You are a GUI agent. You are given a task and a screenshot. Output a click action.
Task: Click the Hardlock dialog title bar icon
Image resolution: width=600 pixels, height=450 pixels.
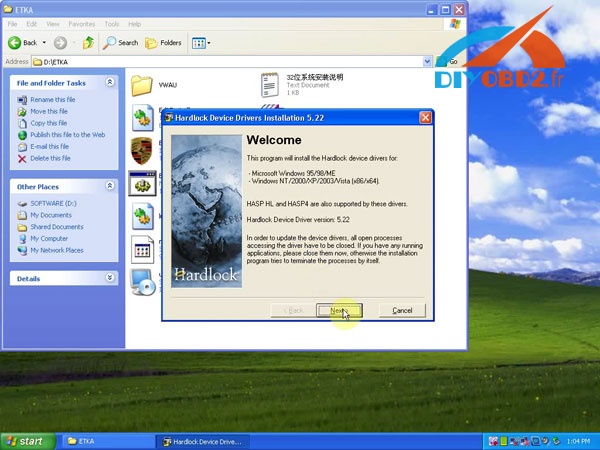point(168,118)
